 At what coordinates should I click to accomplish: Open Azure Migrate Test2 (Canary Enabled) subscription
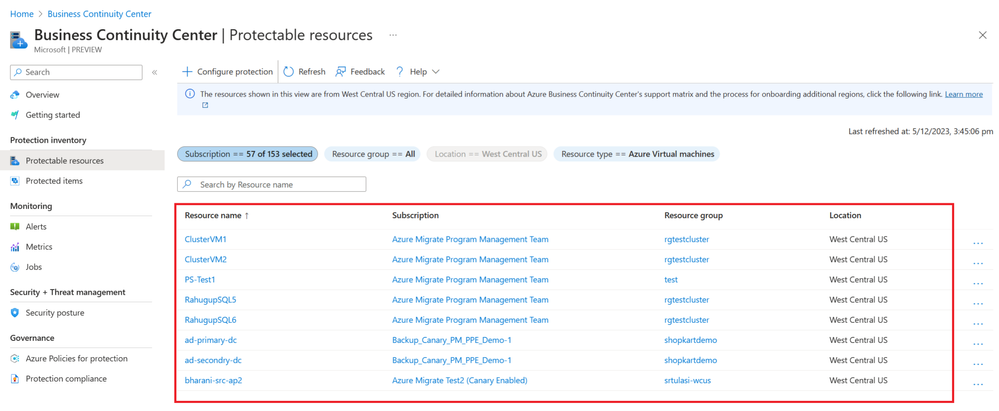pyautogui.click(x=460, y=381)
